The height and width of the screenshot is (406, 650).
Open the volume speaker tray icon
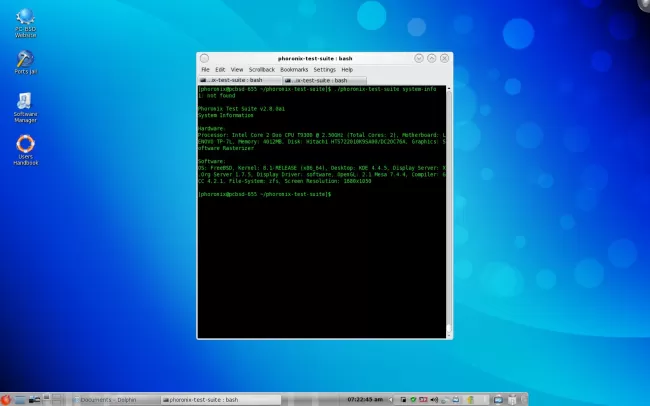[434, 400]
